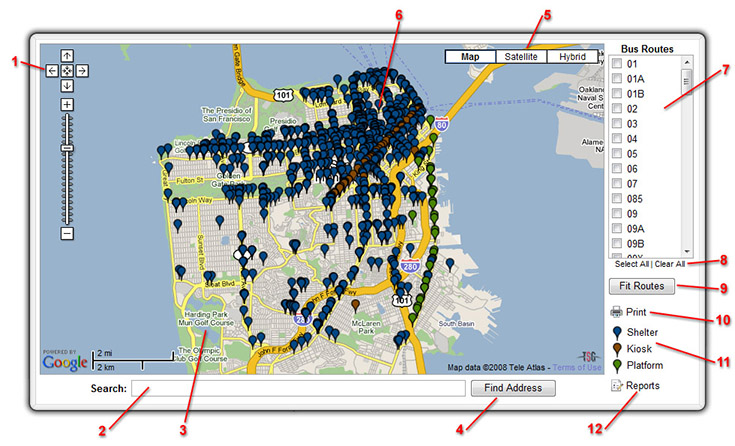Click the center/reset pan icon

[x=67, y=71]
